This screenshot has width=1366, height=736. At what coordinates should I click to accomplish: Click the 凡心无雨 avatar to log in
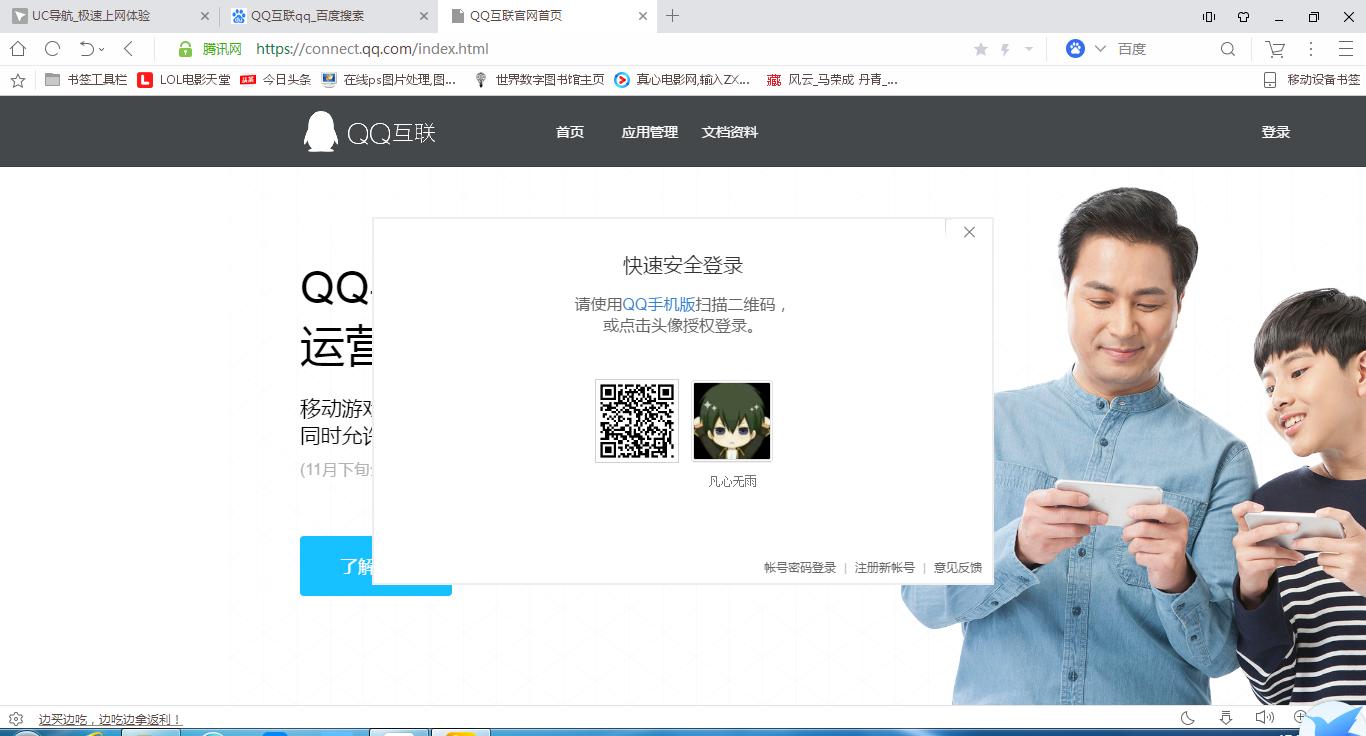pos(731,420)
